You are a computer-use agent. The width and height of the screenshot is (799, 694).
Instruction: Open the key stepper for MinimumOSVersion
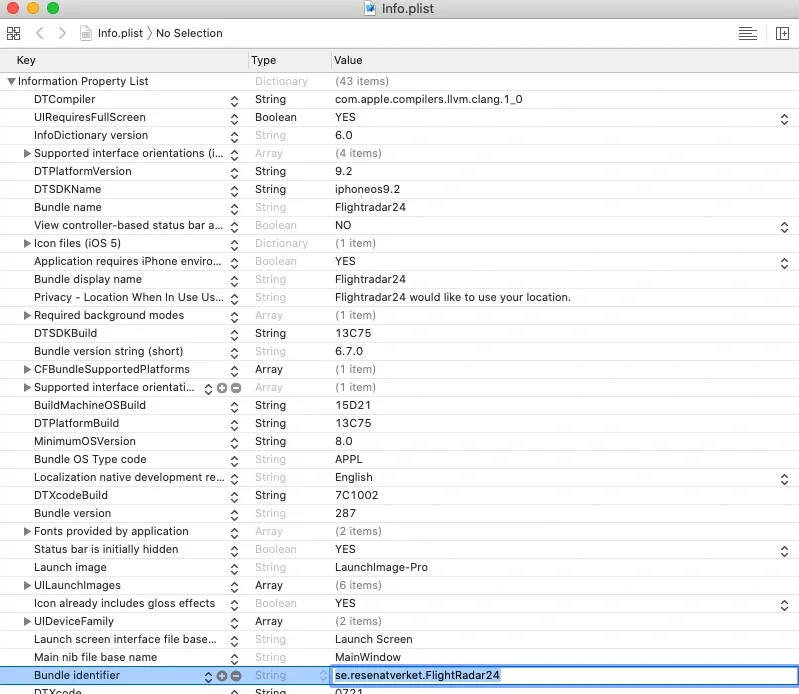234,443
